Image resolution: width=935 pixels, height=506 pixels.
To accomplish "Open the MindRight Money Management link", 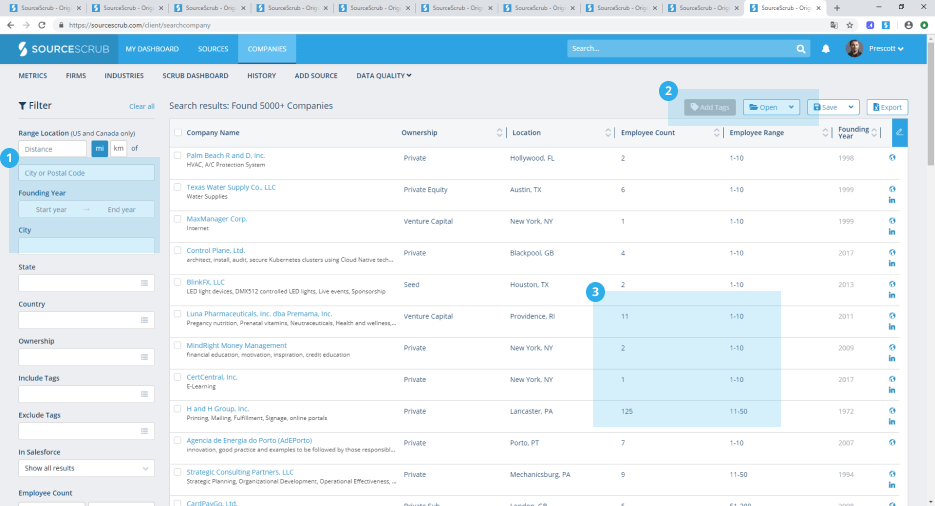I will tap(237, 346).
